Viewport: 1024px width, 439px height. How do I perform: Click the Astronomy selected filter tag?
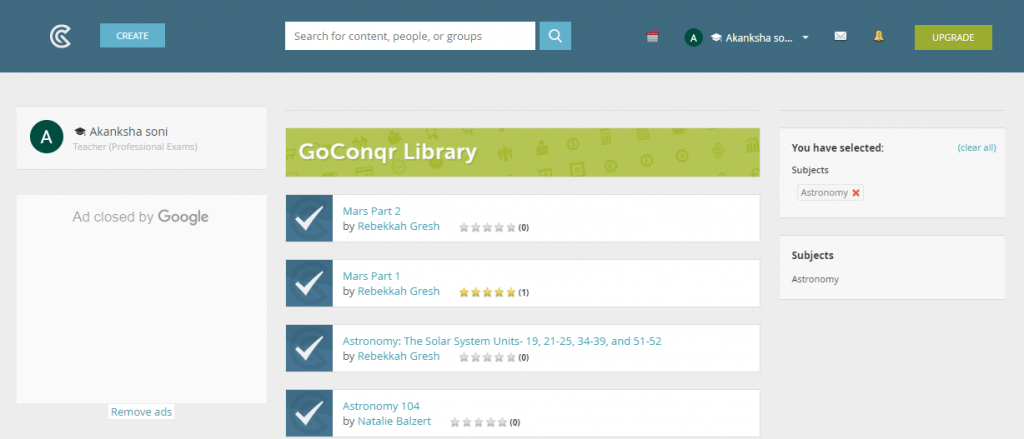point(830,193)
